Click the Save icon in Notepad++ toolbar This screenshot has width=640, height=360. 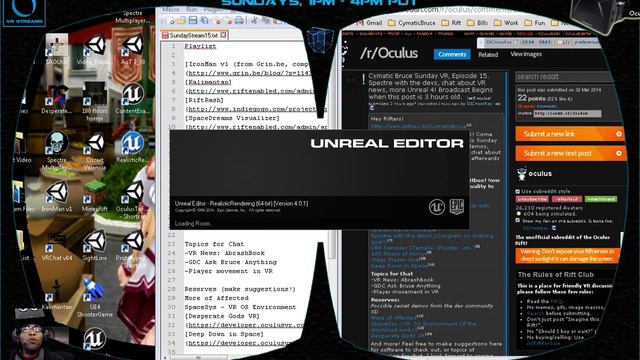(193, 20)
